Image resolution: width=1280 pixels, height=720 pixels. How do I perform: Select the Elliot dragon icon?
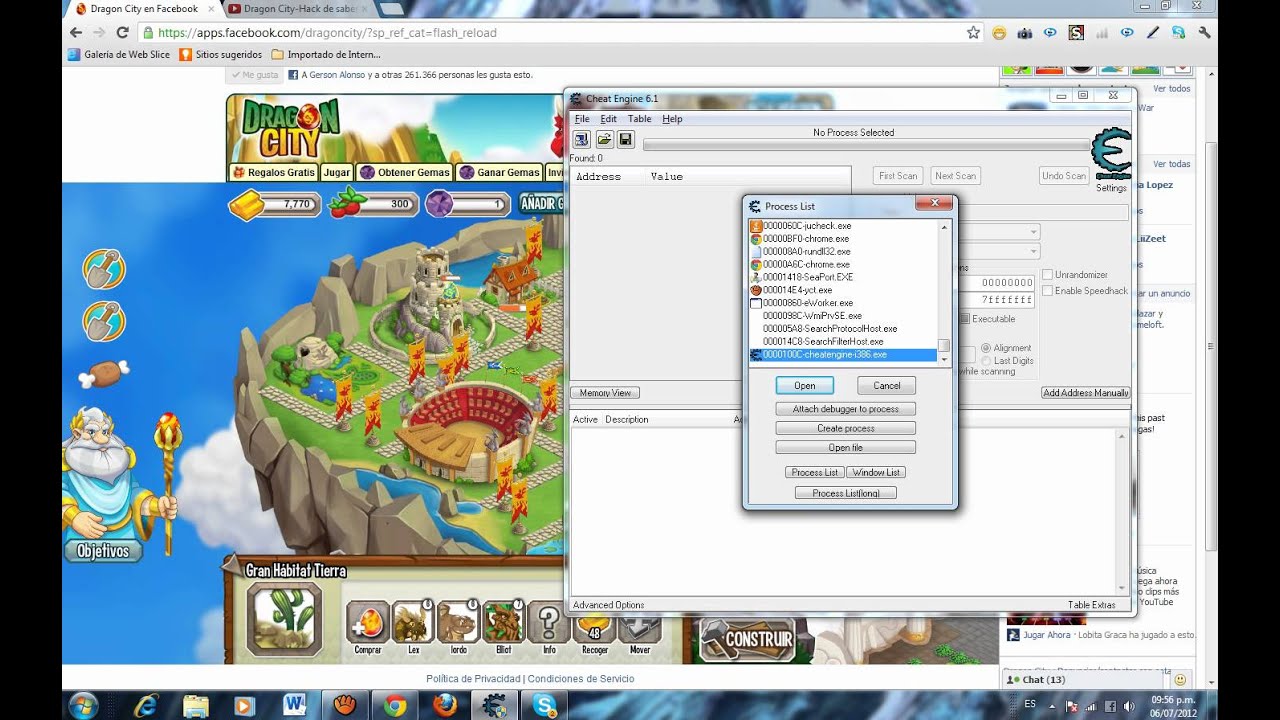click(504, 622)
